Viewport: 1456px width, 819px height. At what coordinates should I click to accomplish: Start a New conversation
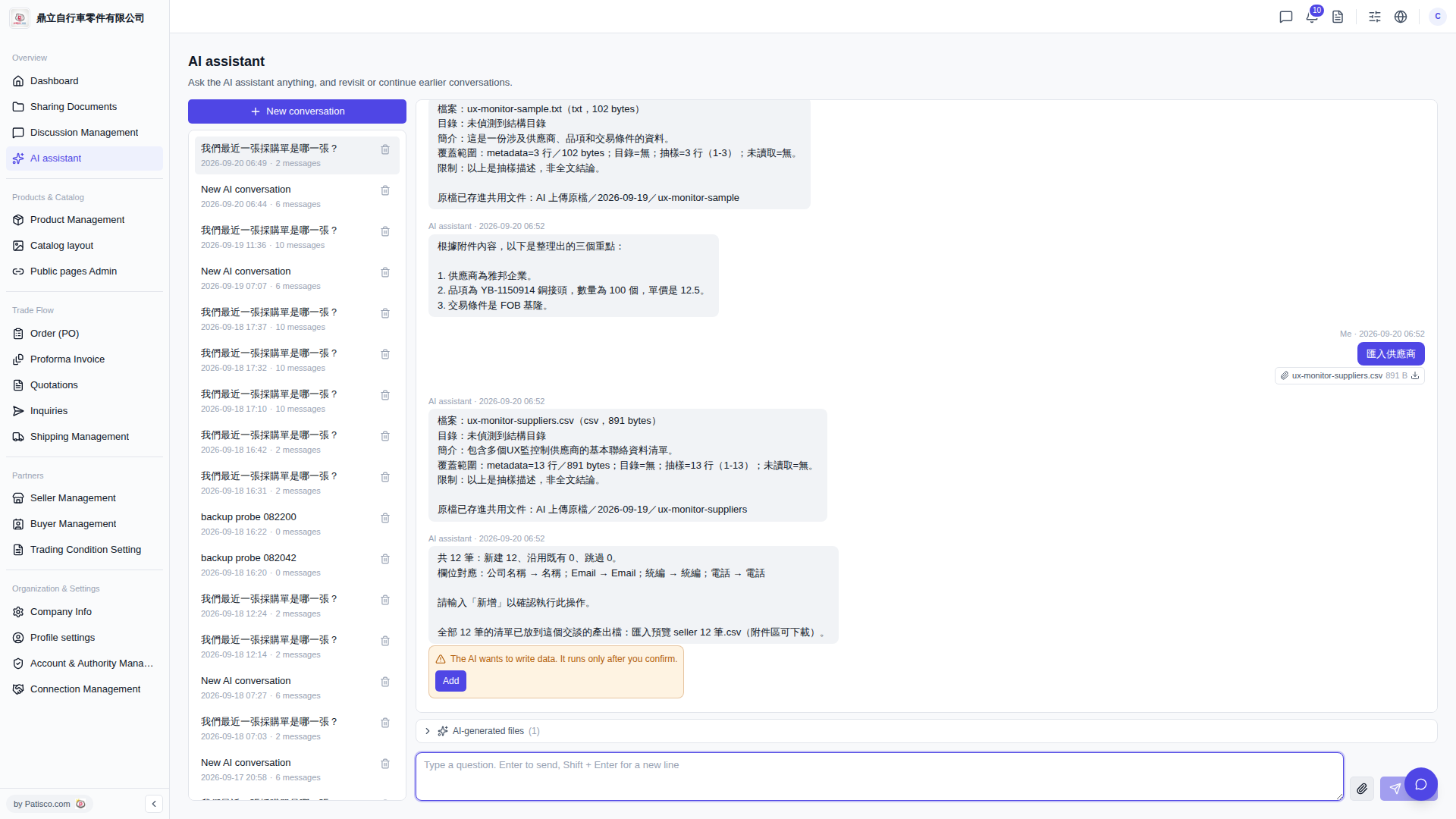point(297,111)
